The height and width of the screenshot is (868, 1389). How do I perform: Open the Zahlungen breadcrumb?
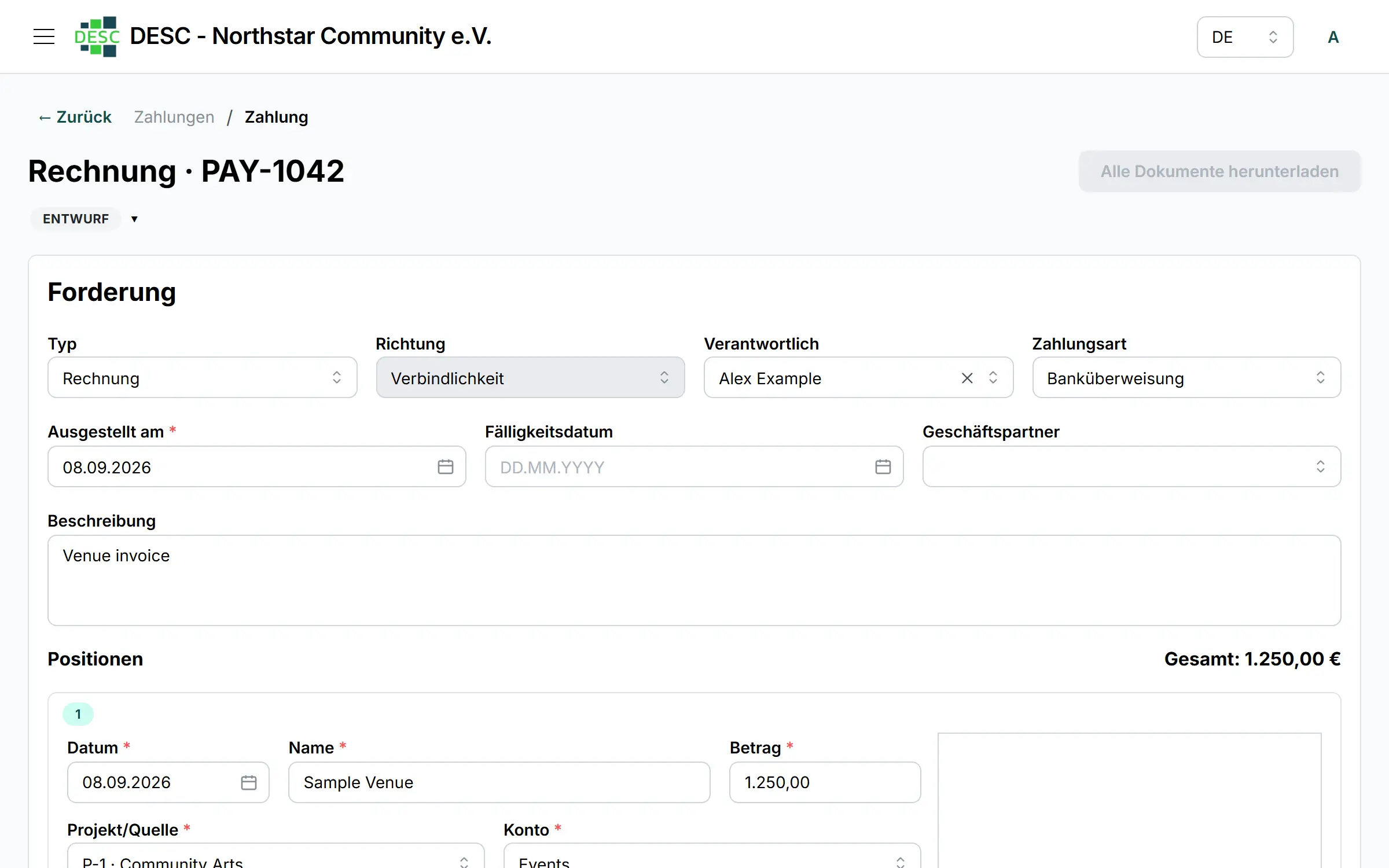click(x=174, y=117)
